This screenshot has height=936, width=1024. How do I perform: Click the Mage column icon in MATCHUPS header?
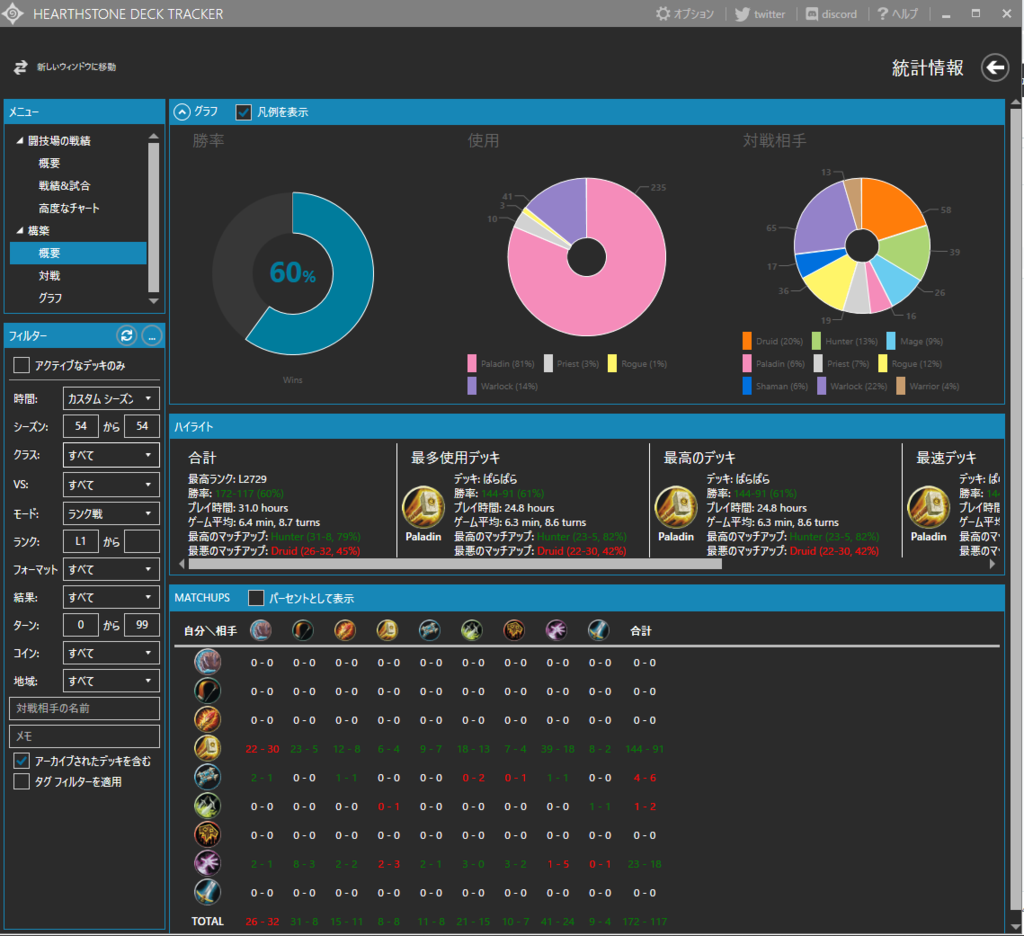click(x=345, y=630)
